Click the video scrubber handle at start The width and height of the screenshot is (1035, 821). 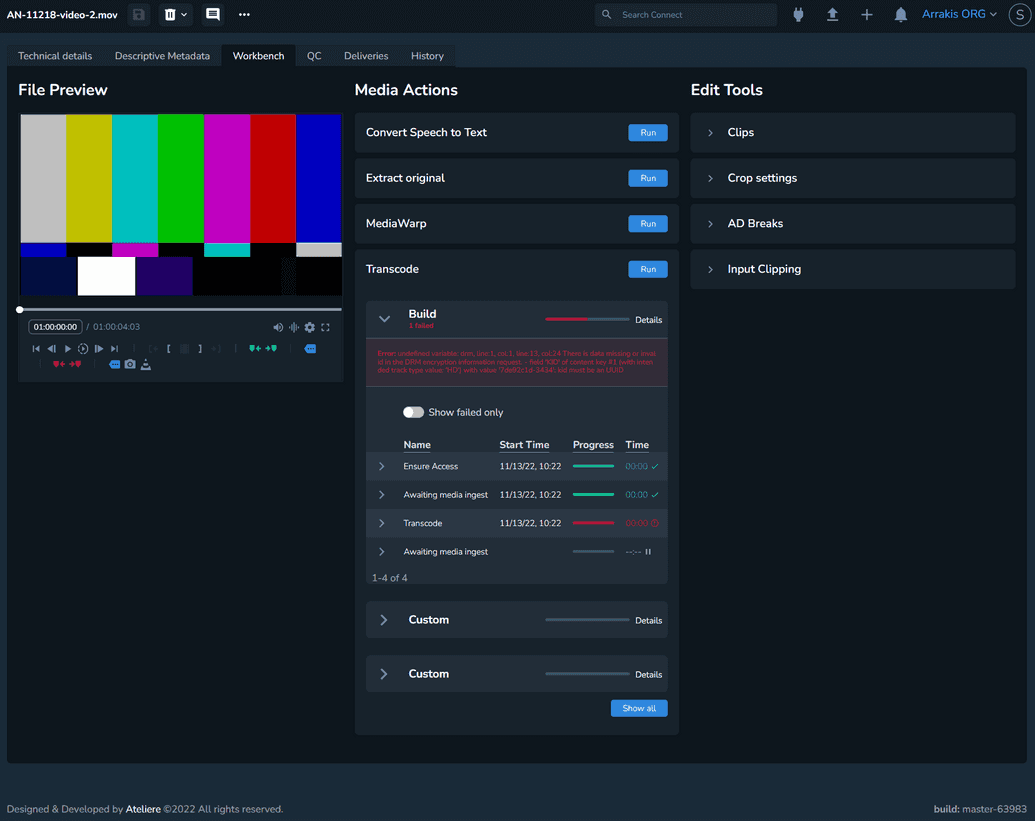[20, 310]
